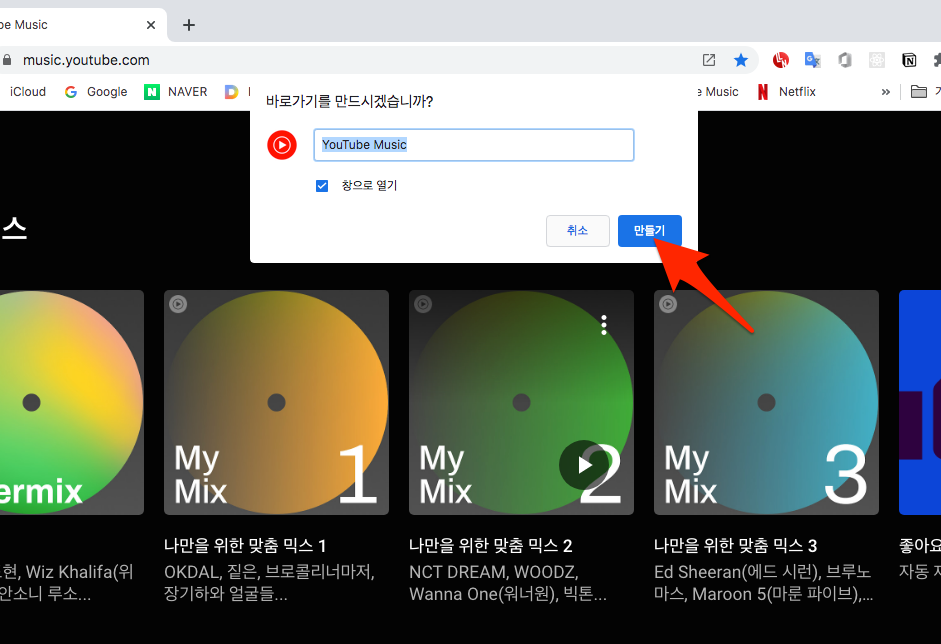Click the blue playlist card beside My Mix 3

point(920,402)
